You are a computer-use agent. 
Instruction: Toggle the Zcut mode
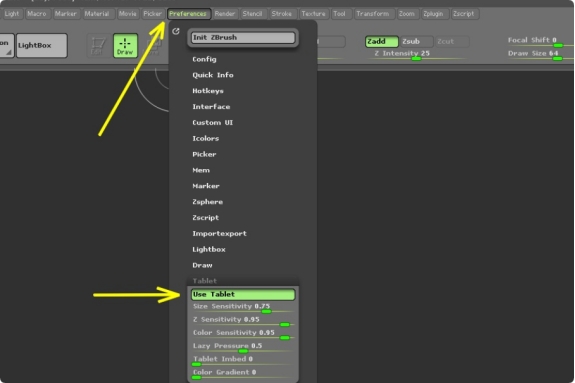pyautogui.click(x=452, y=41)
